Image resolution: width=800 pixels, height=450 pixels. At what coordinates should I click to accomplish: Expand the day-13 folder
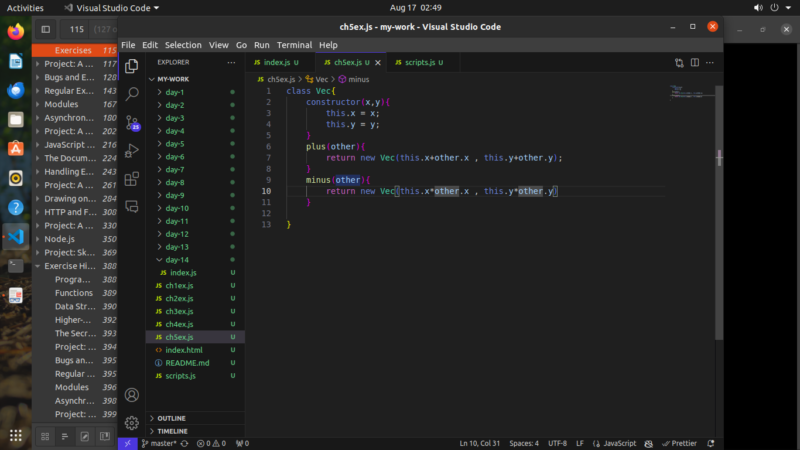(196, 247)
